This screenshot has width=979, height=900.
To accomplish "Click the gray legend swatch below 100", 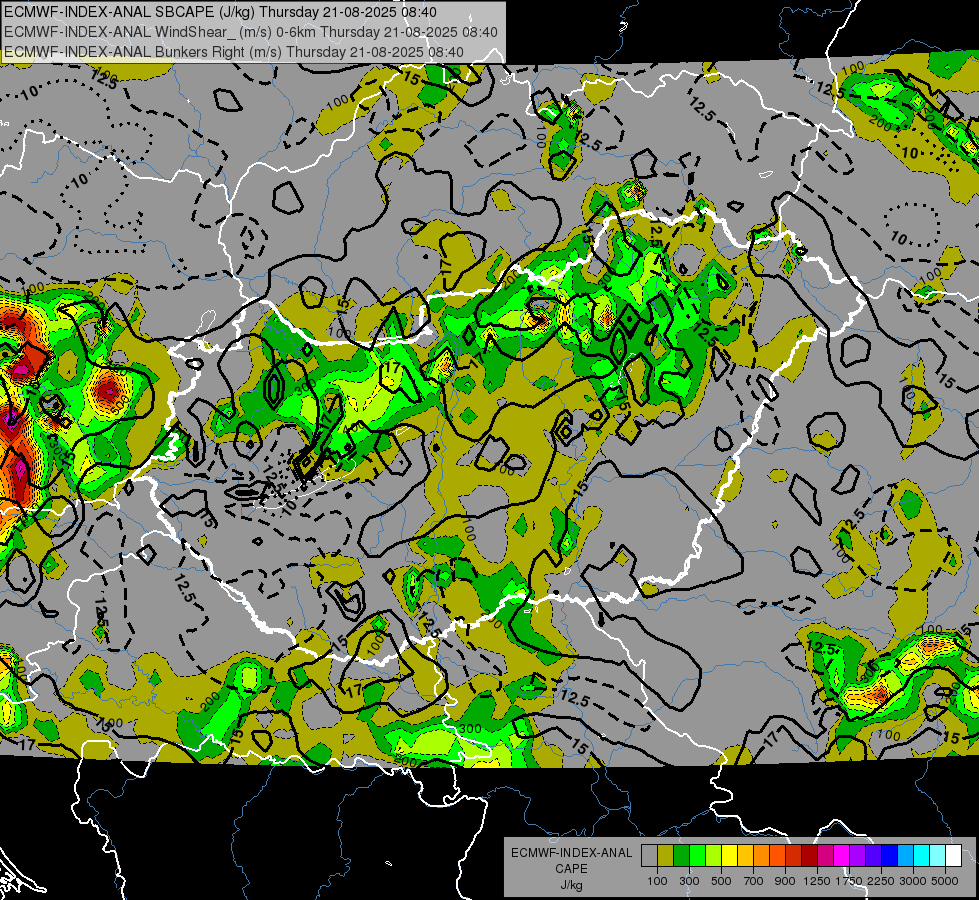I will coord(649,856).
